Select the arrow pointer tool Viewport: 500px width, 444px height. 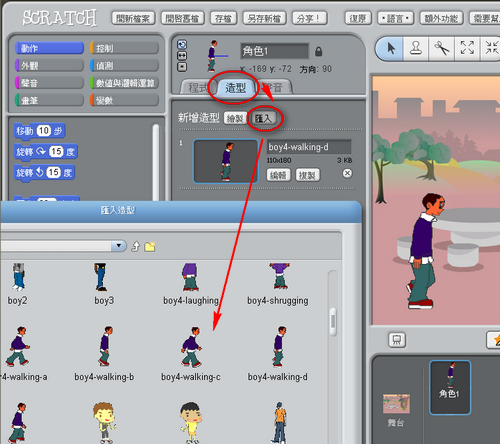(x=391, y=48)
